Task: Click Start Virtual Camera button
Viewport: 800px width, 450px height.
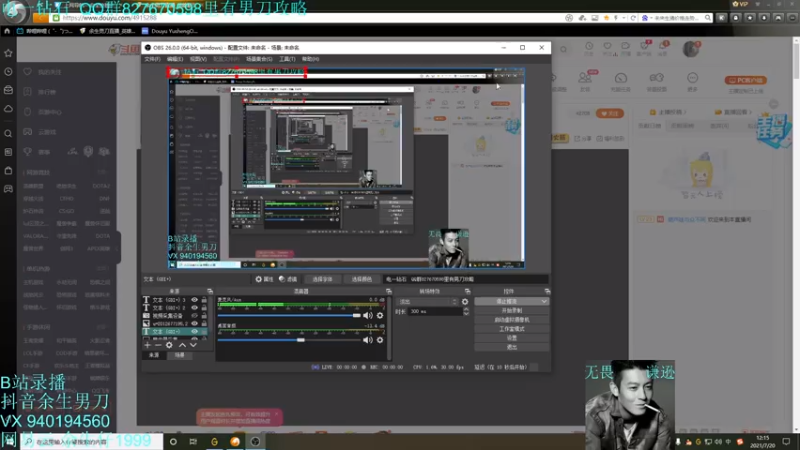Action: (512, 320)
